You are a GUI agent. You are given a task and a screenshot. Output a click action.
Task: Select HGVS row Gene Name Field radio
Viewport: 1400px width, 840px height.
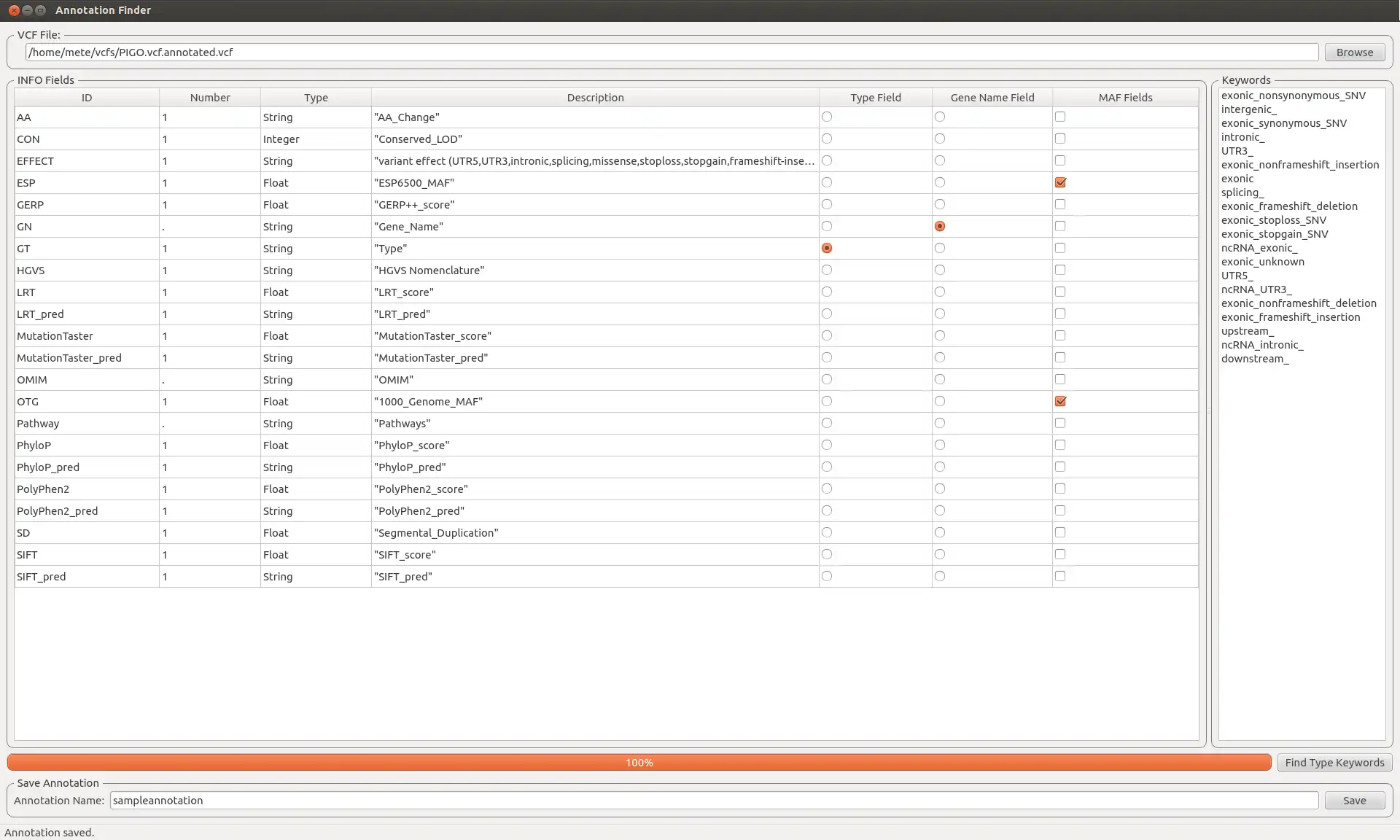click(939, 270)
